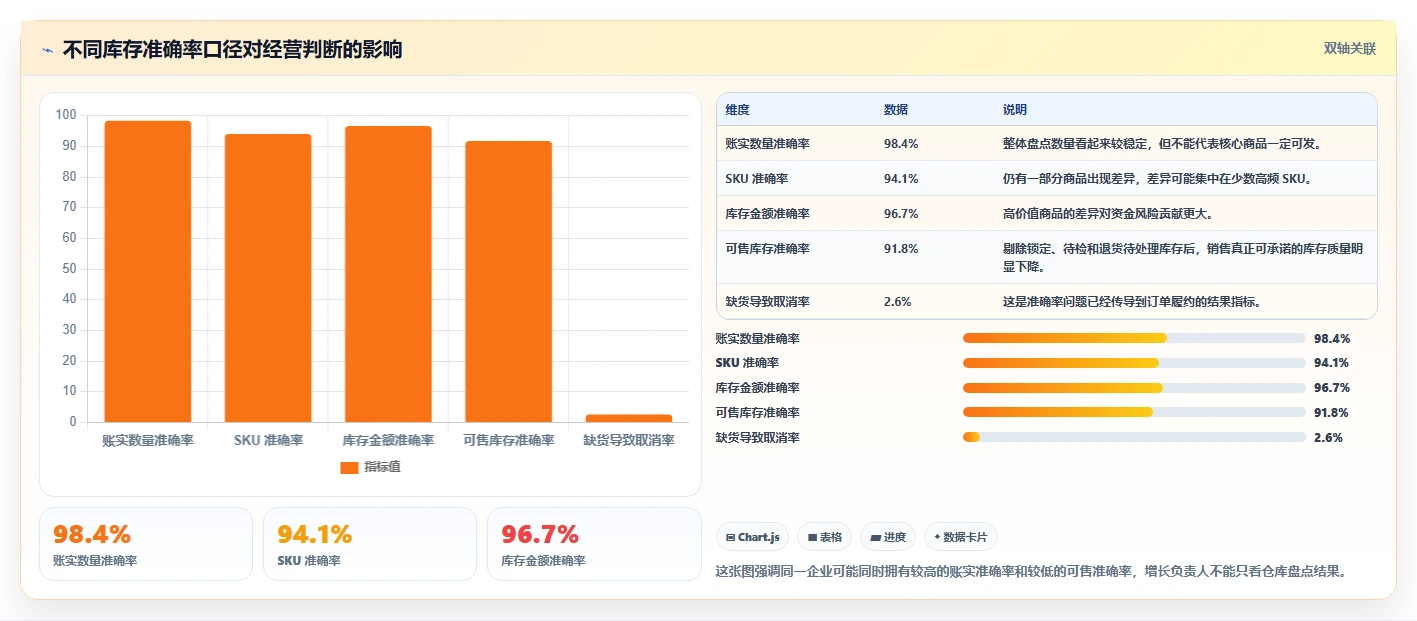
Task: Click the 可售库存准确率 progress bar
Action: pos(1134,412)
